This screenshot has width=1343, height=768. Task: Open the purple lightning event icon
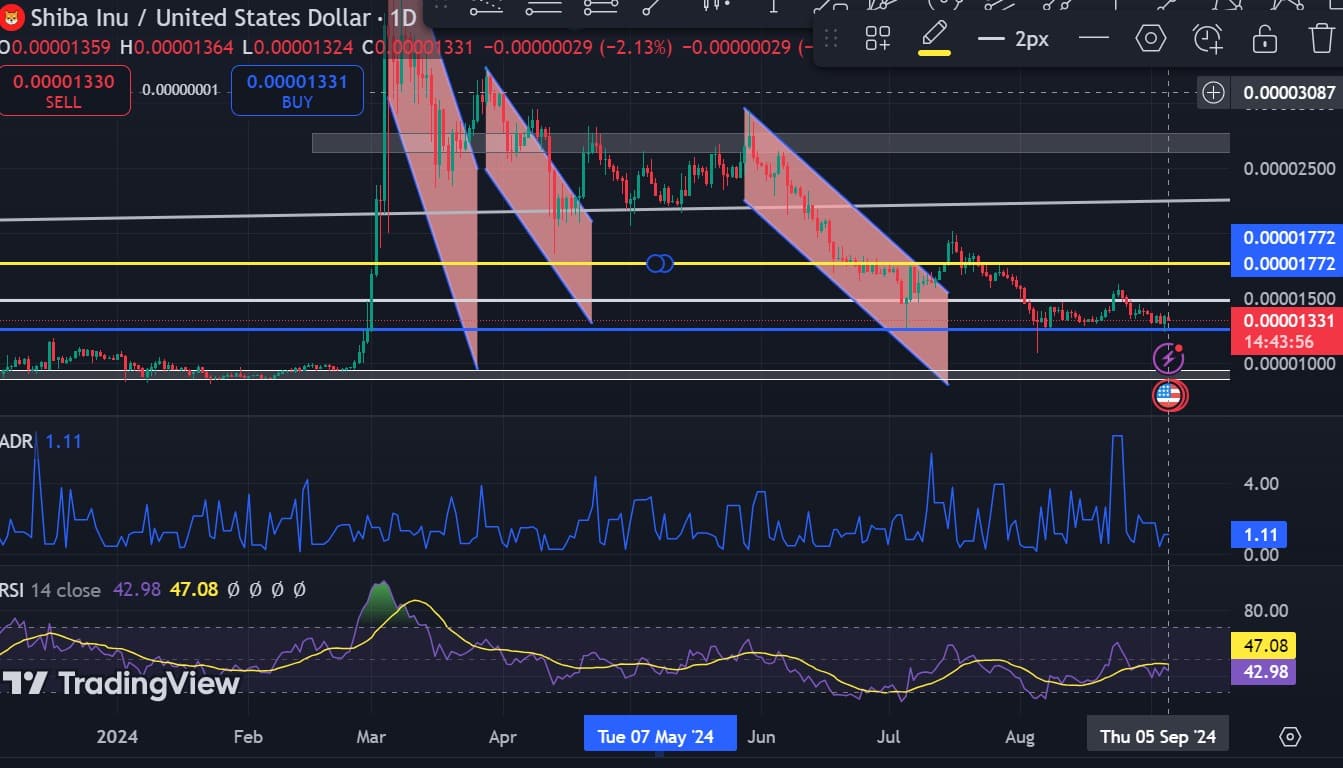pos(1169,357)
